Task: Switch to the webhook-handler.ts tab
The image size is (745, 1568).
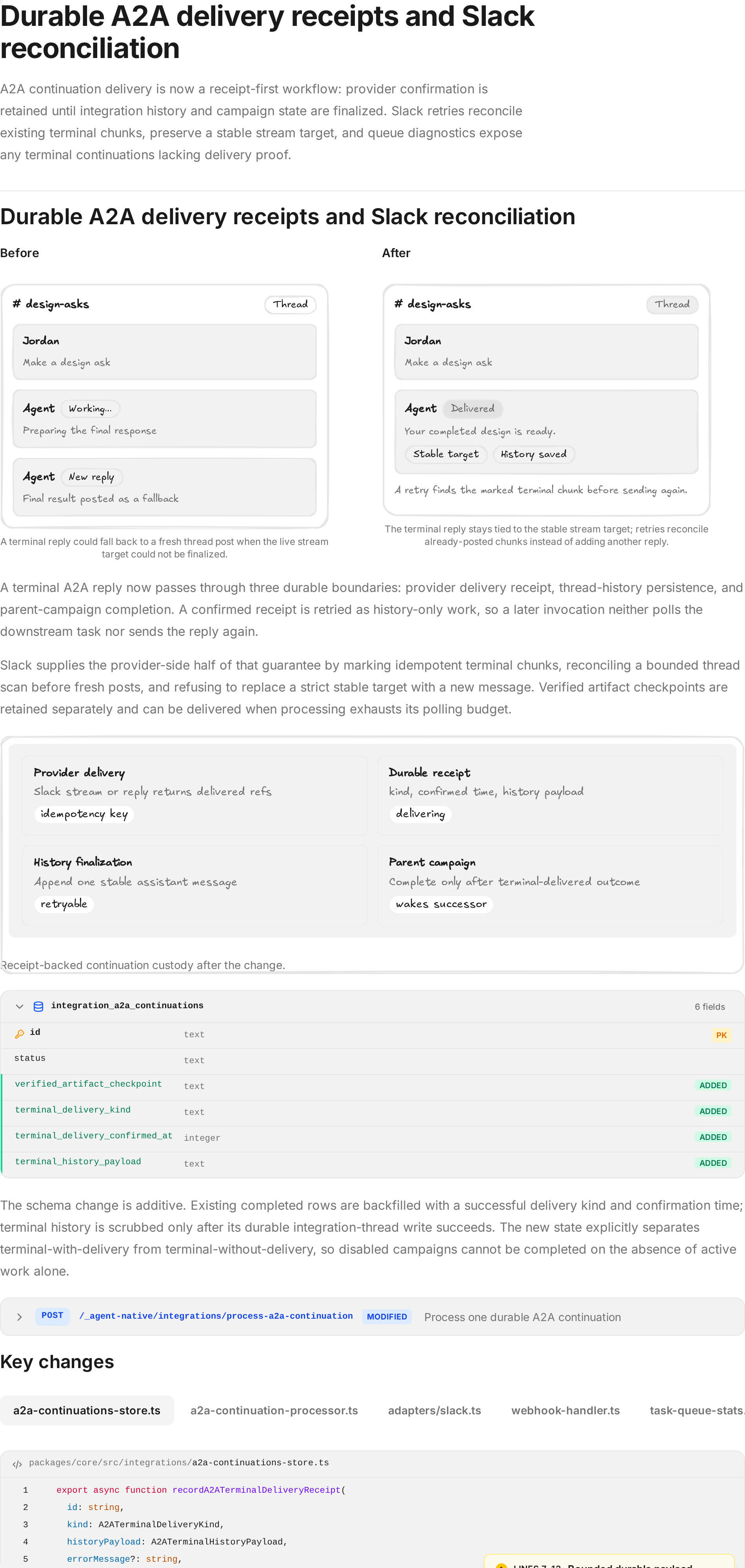Action: coord(565,1410)
